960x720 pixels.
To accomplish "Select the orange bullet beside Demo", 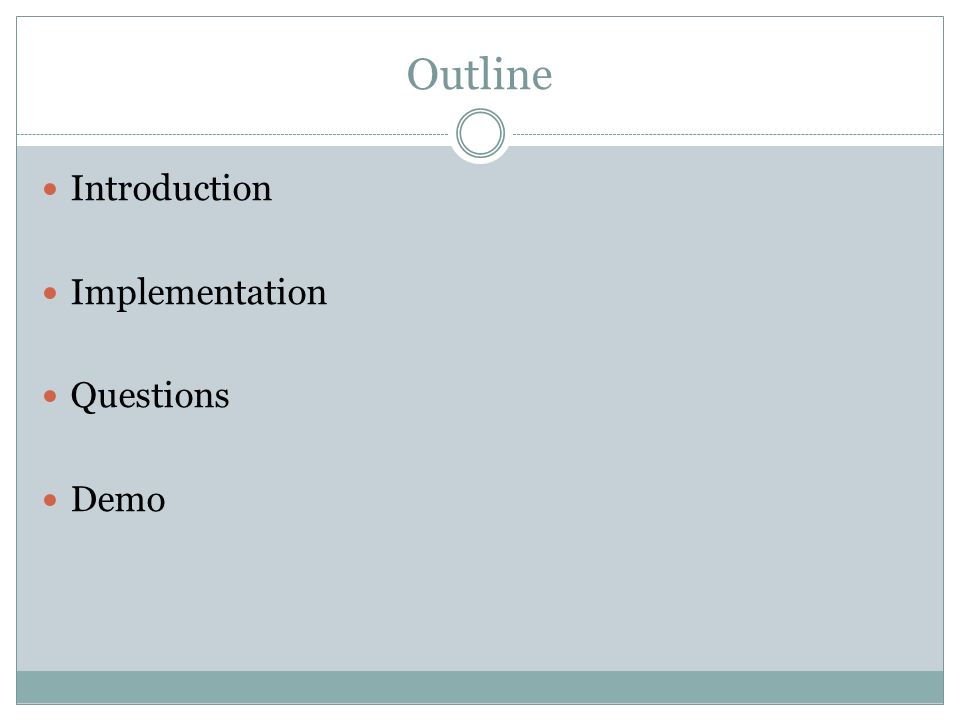I will coord(50,501).
